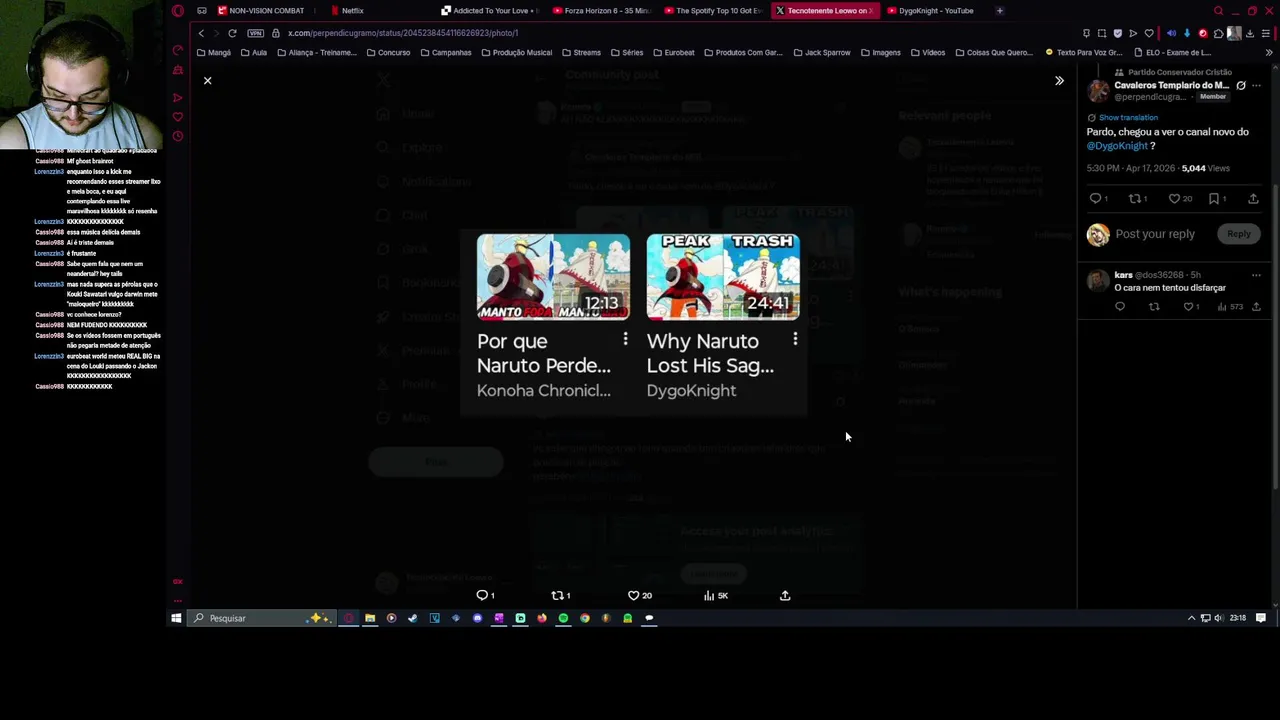The height and width of the screenshot is (720, 1280).
Task: Open the workspaces icon beside the Opera logo
Action: 202,11
